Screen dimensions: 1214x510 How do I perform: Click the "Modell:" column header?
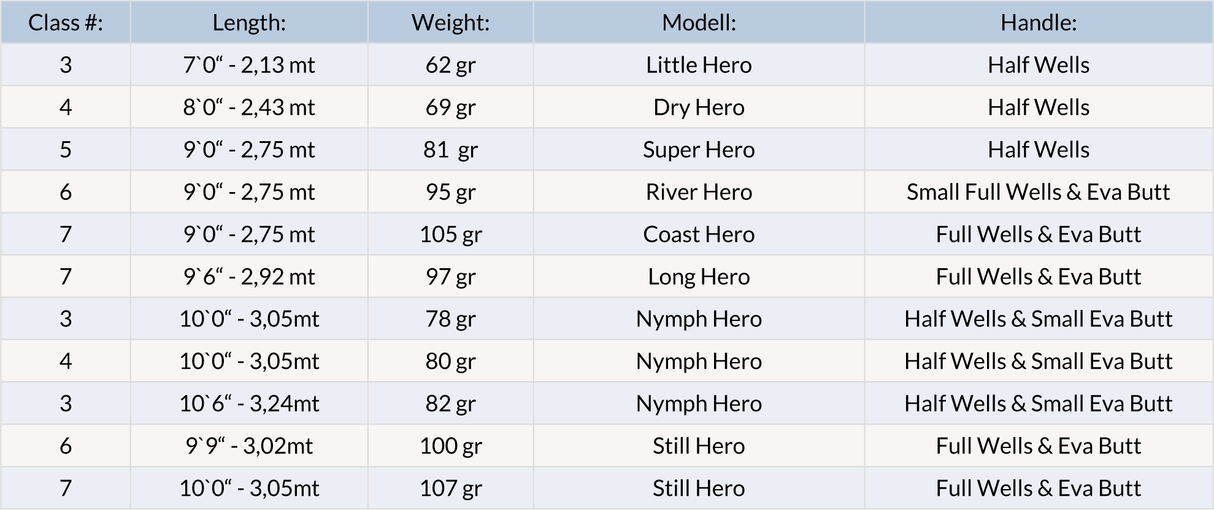coord(698,22)
